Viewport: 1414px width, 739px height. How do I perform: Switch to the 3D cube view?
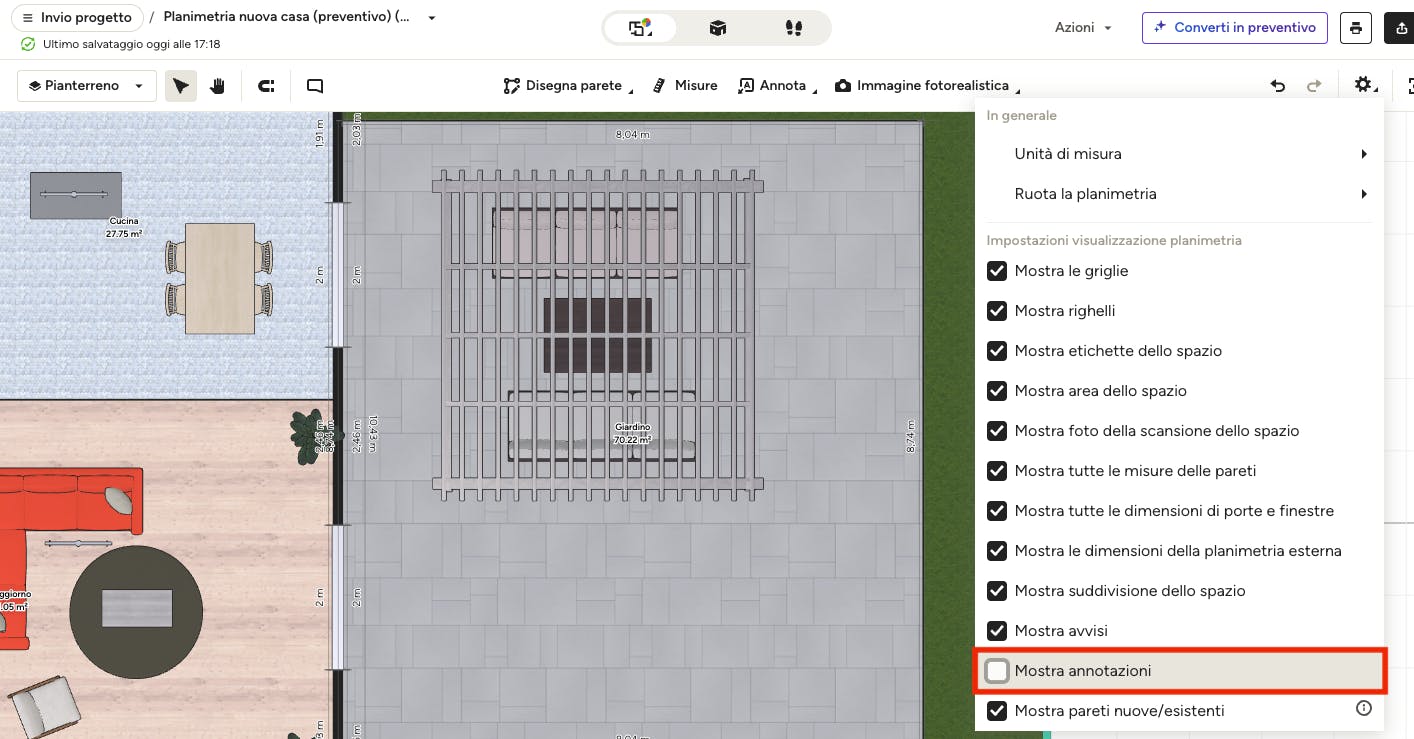(x=717, y=28)
